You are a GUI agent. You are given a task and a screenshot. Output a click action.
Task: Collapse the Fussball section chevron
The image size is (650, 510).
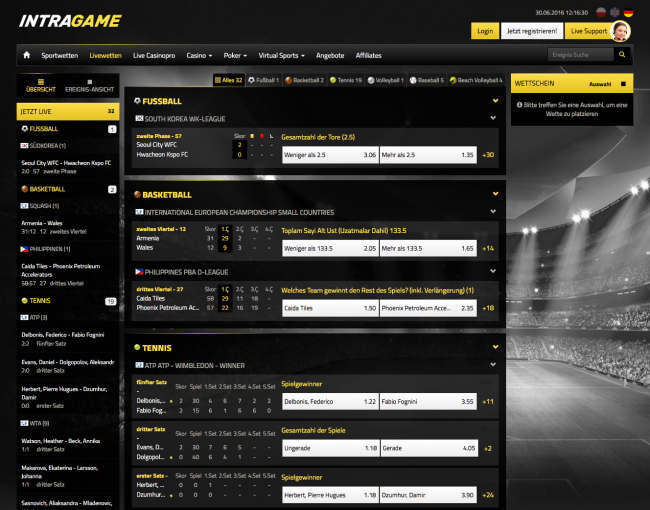coord(494,101)
